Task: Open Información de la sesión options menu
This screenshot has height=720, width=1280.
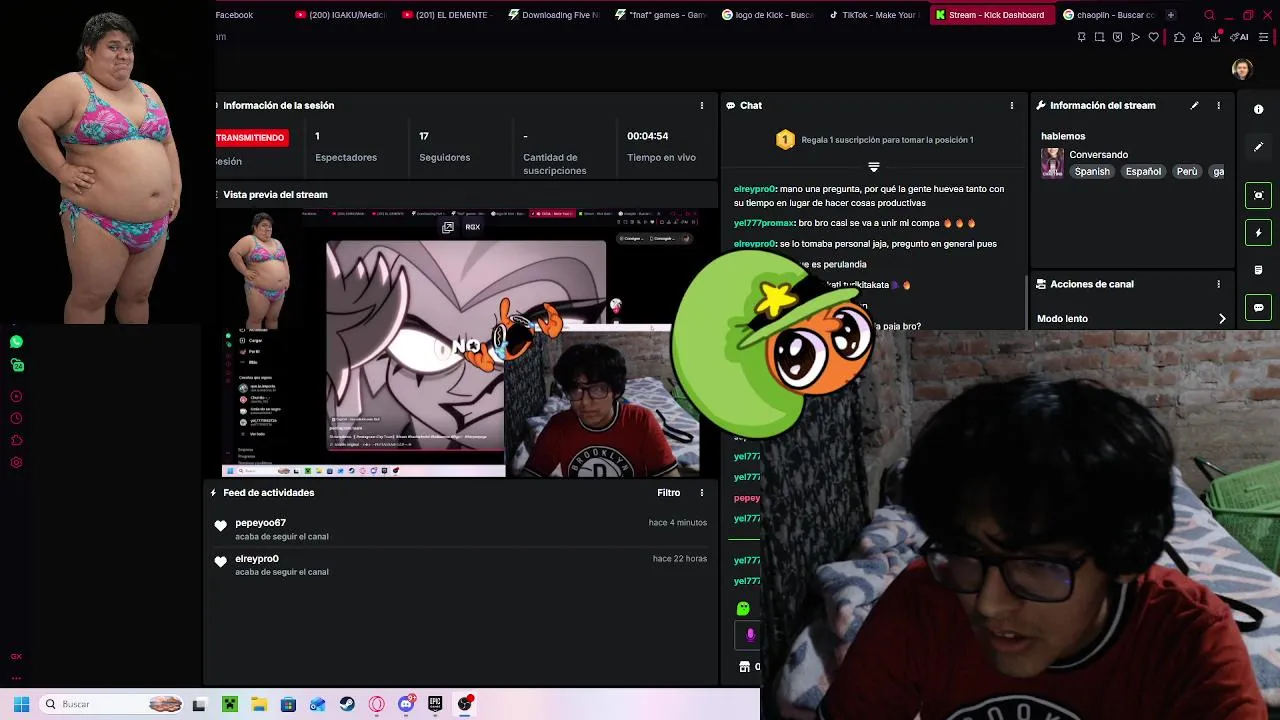Action: pos(702,105)
